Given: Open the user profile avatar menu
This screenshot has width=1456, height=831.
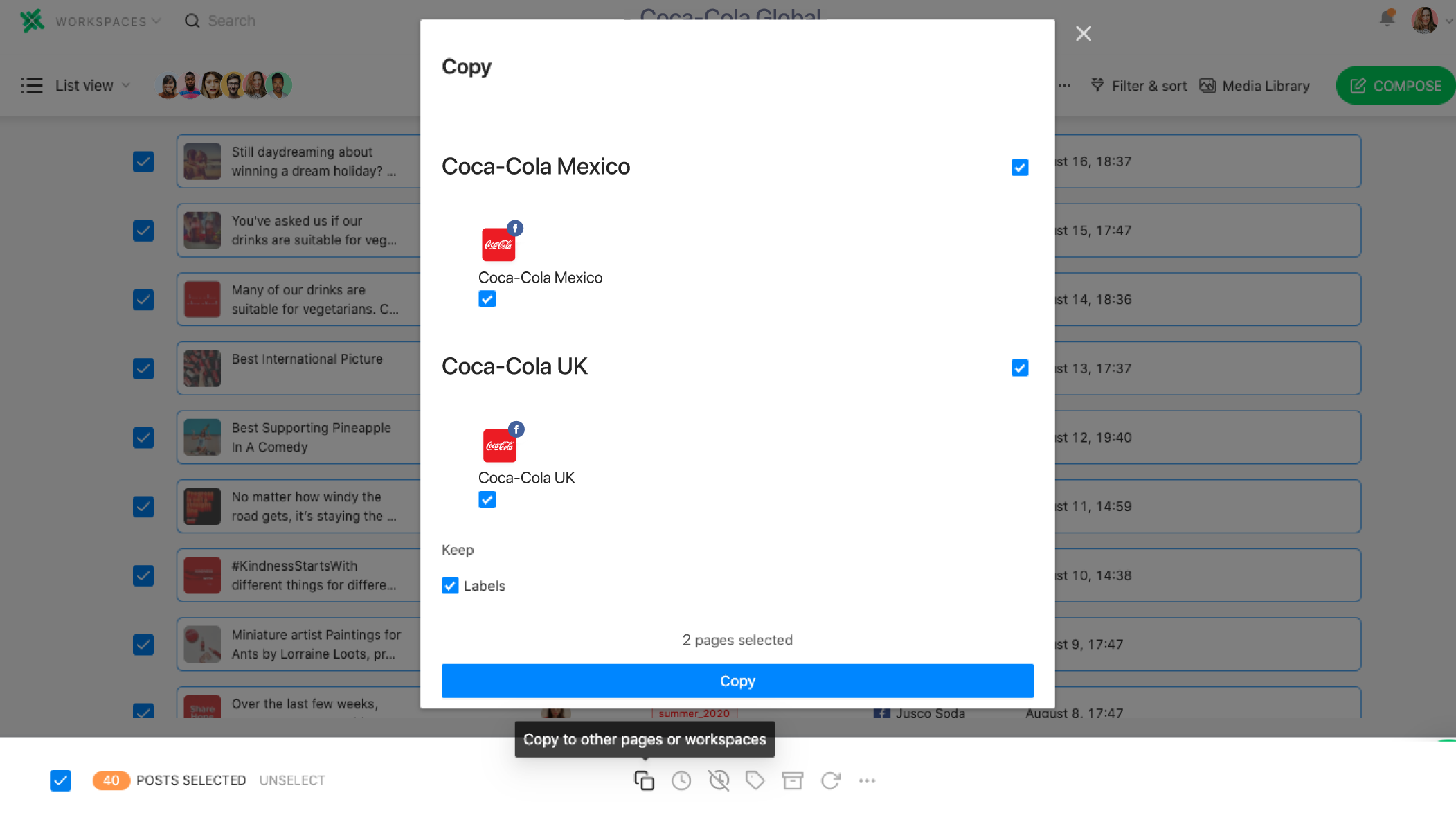Looking at the screenshot, I should [1425, 21].
